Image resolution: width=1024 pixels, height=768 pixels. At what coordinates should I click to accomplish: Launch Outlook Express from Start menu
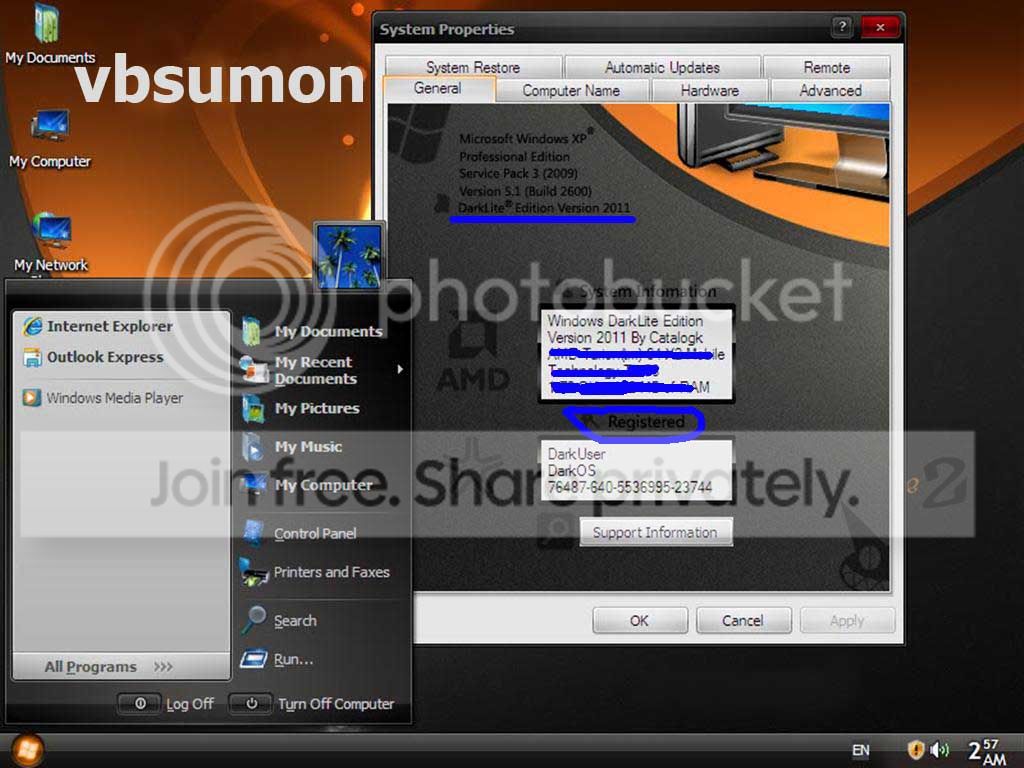[93, 357]
